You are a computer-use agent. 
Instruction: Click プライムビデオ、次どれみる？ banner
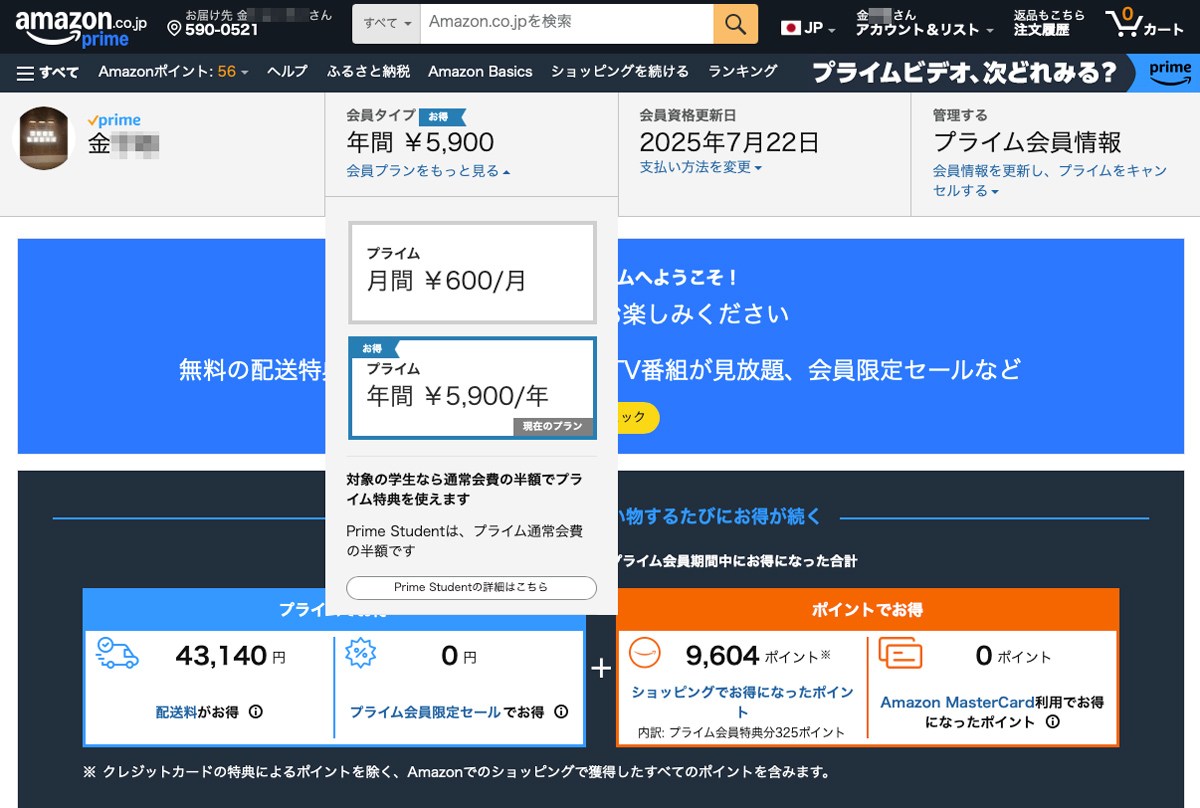click(965, 72)
